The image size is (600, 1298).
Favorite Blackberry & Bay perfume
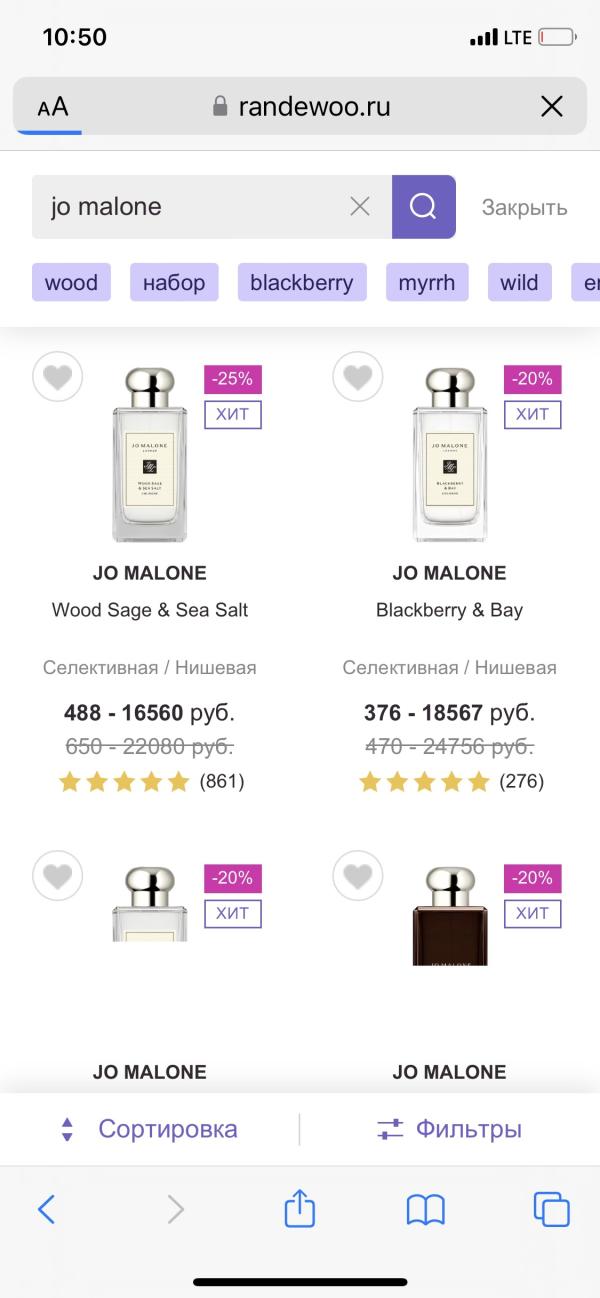coord(358,378)
